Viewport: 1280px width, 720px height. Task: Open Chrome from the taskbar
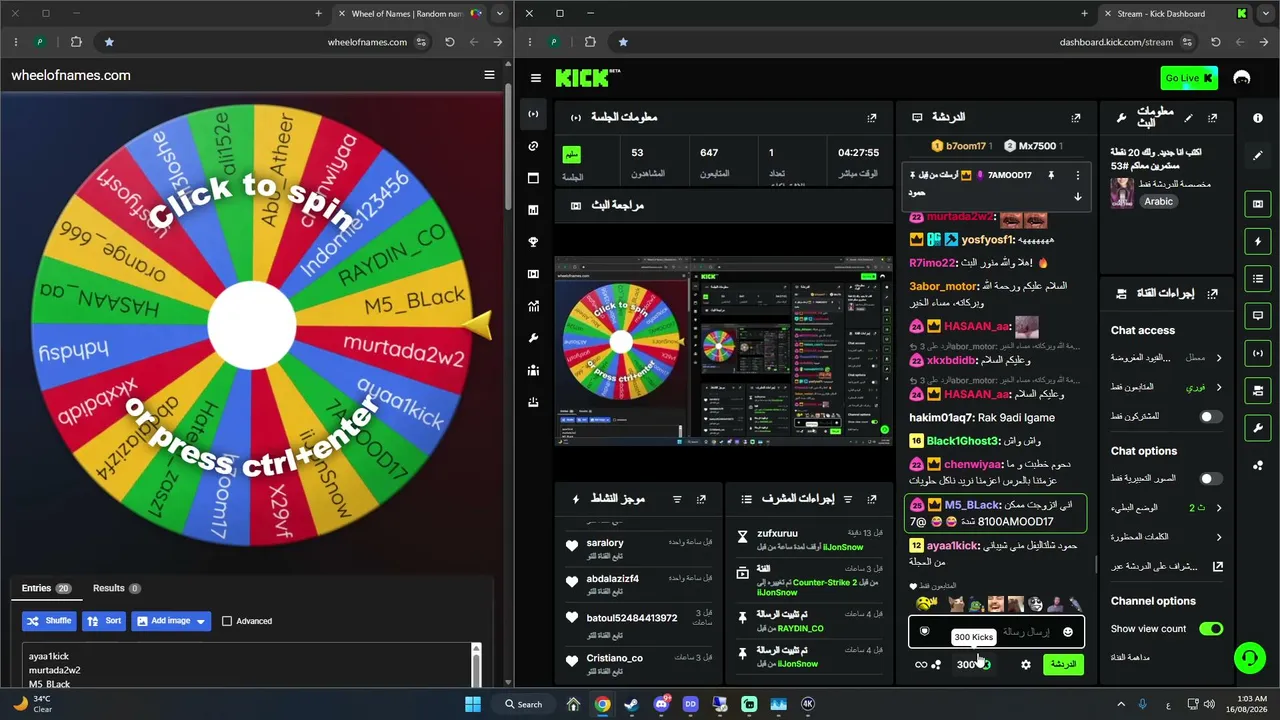[x=602, y=704]
